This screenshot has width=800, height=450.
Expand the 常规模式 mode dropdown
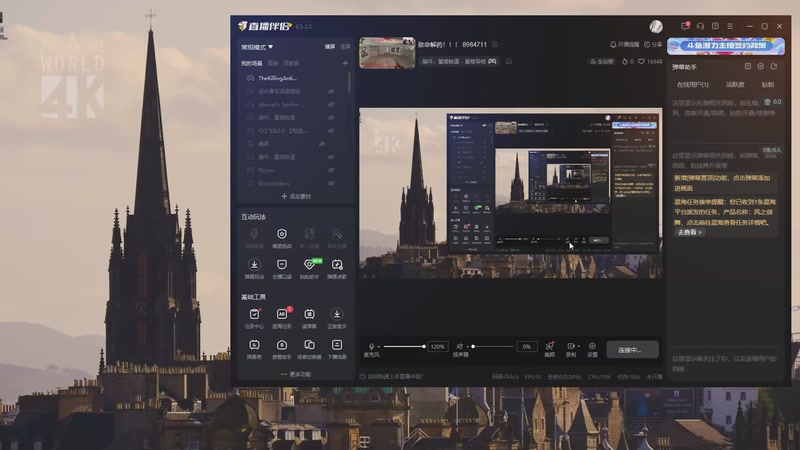(x=257, y=47)
